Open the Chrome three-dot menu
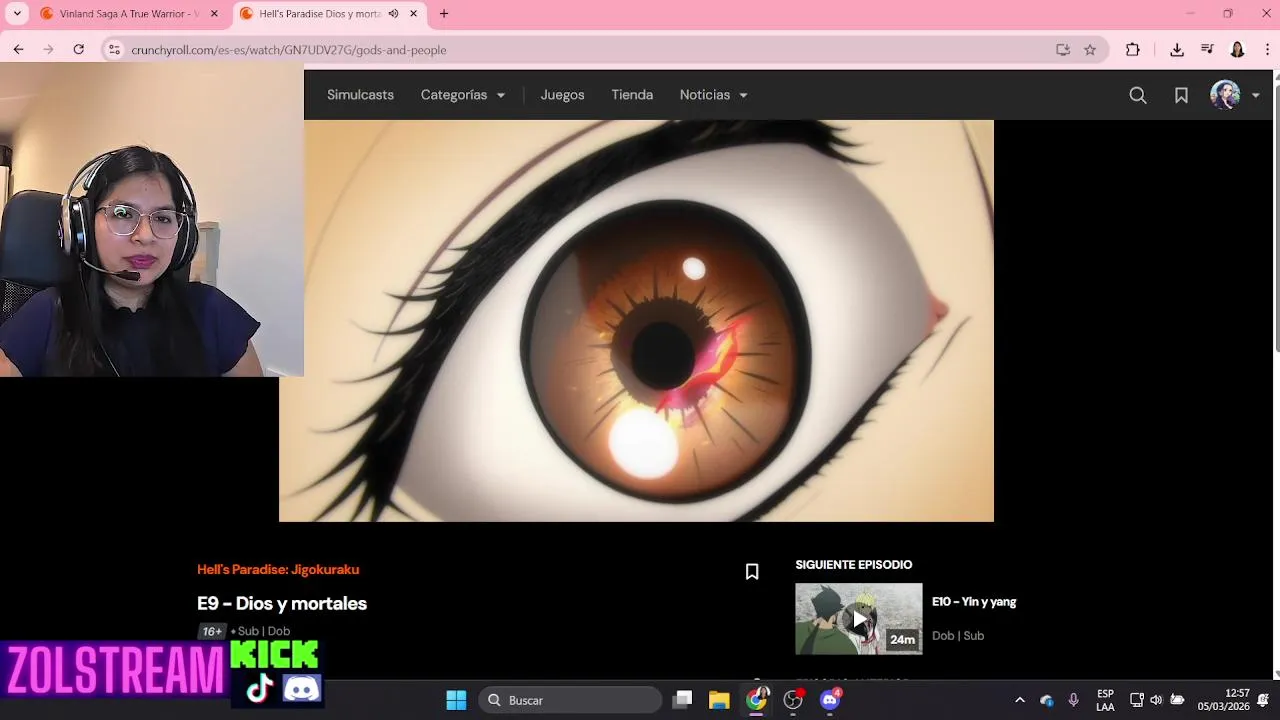The height and width of the screenshot is (720, 1280). [x=1267, y=49]
